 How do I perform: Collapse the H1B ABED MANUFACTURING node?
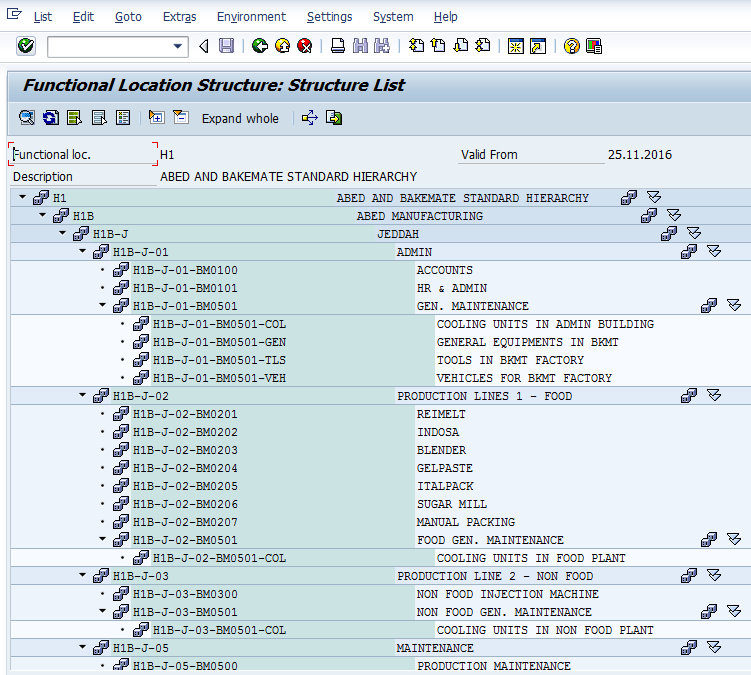point(43,215)
